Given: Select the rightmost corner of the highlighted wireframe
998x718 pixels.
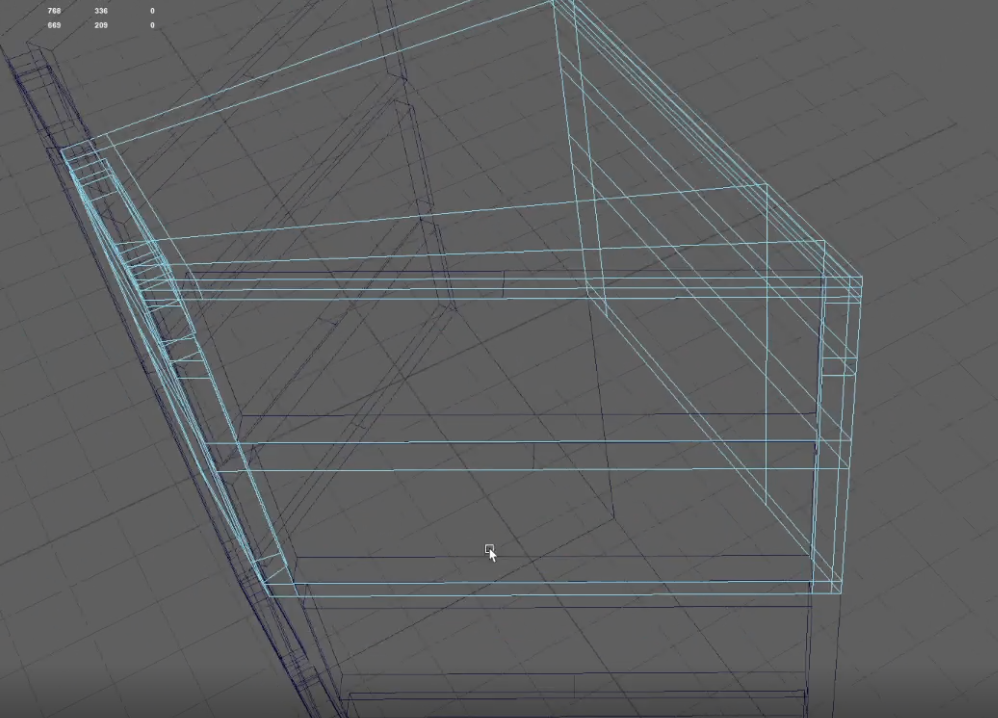Looking at the screenshot, I should point(861,279).
